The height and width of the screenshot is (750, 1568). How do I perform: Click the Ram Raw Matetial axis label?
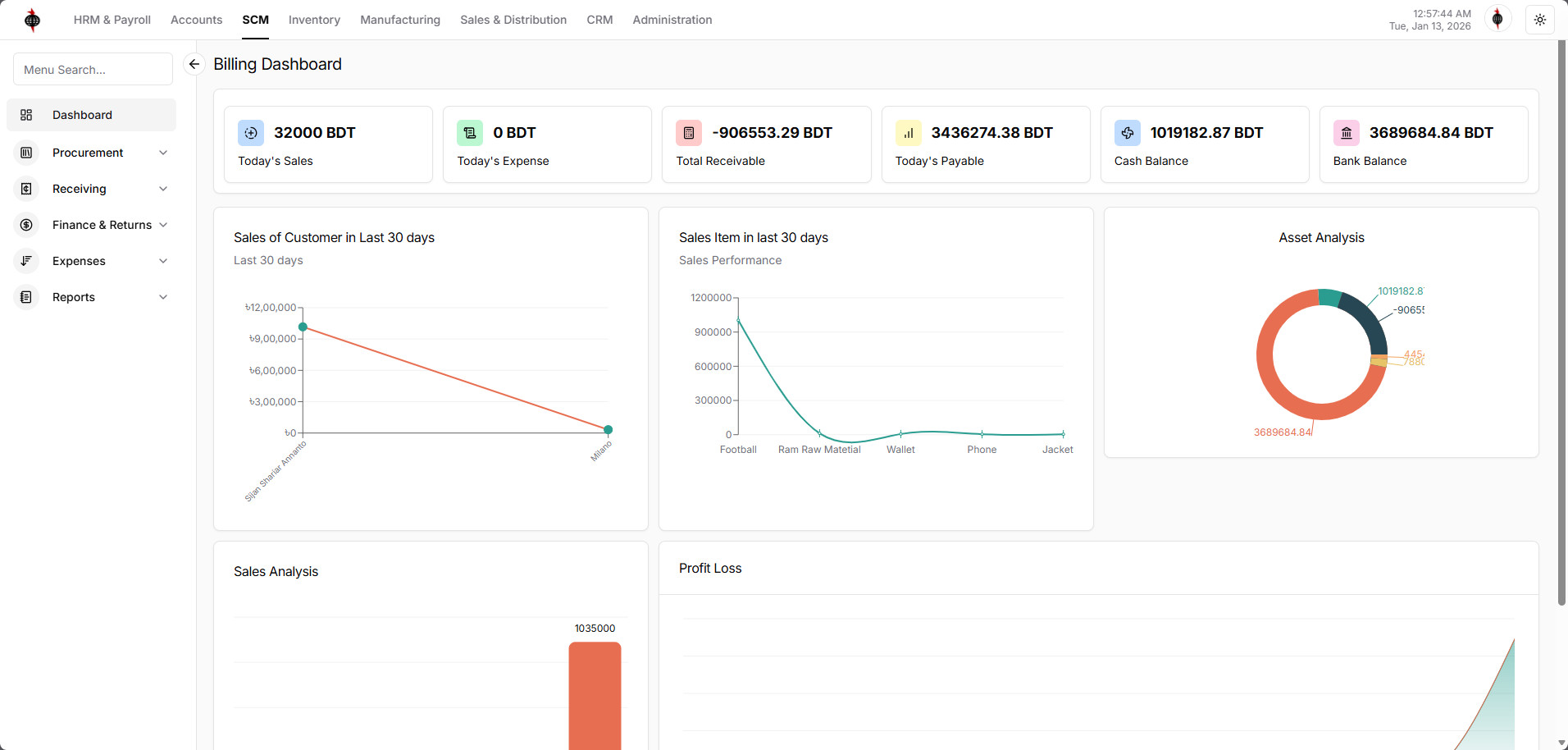(819, 450)
